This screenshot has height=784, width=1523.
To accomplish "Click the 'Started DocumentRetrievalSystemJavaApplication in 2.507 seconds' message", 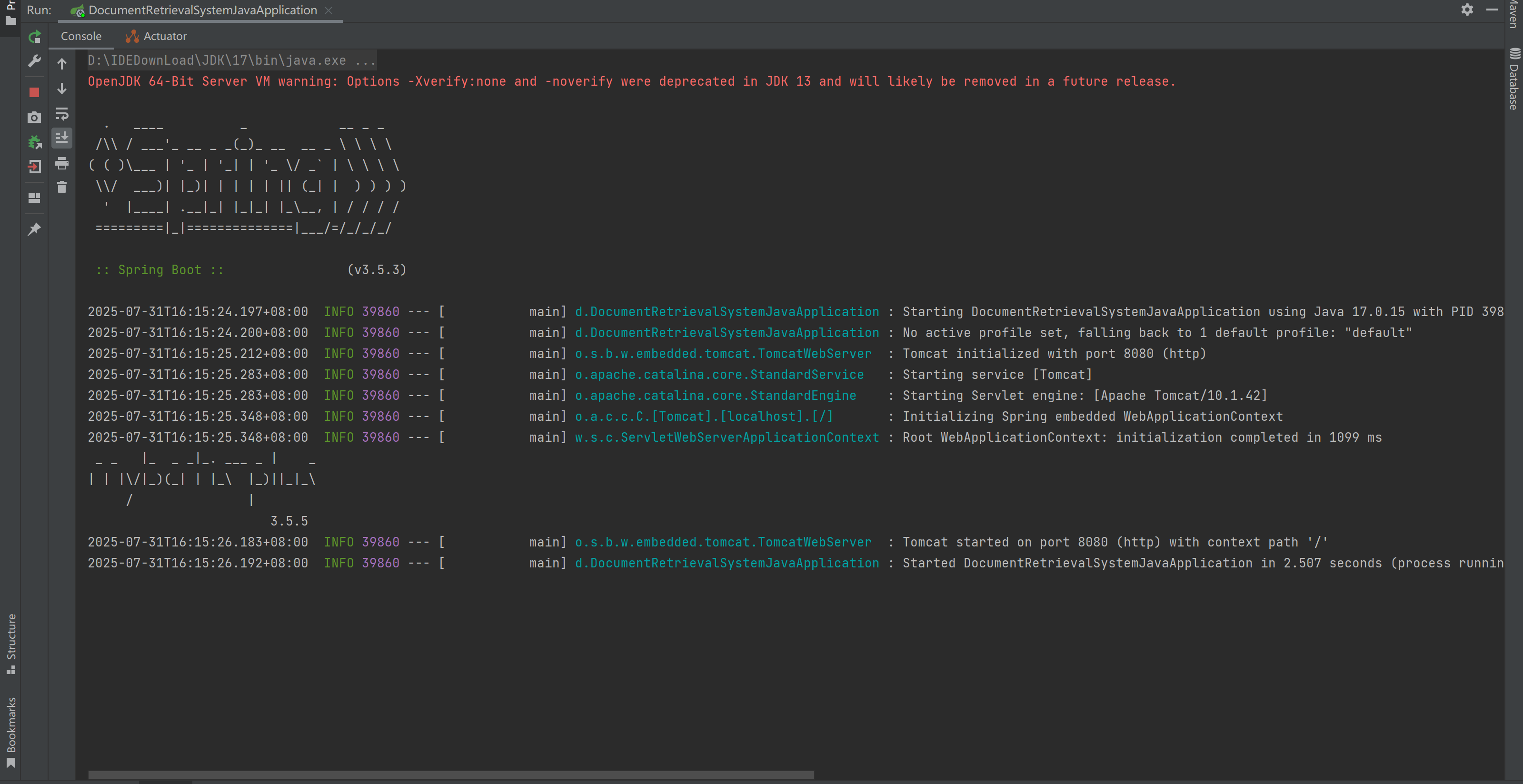I will click(x=1203, y=563).
